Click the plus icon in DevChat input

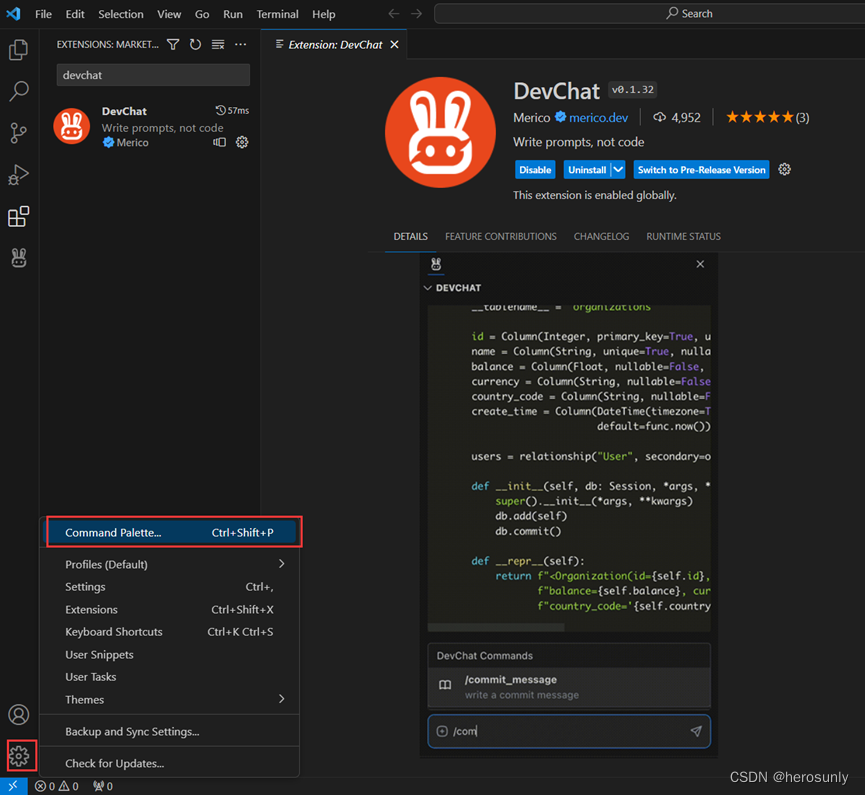click(442, 731)
